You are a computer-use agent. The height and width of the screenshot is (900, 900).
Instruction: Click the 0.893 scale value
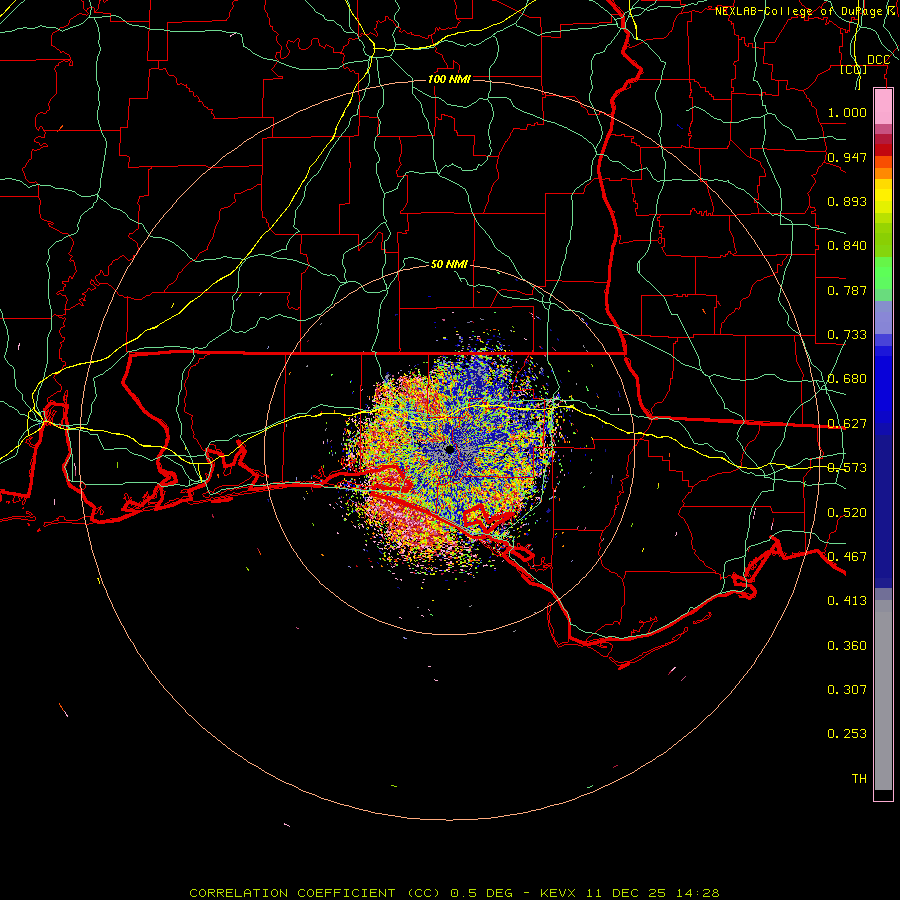[847, 201]
